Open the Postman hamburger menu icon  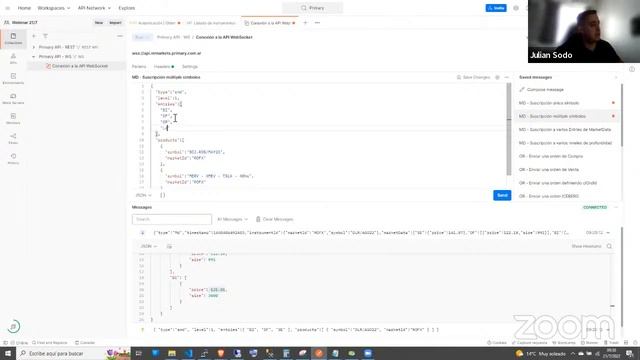pos(7,8)
